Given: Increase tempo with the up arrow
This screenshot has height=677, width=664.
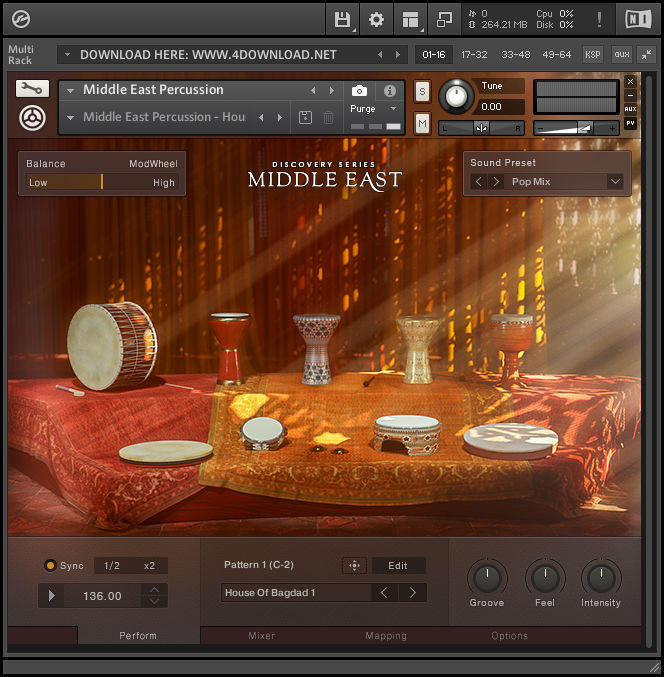Looking at the screenshot, I should (x=155, y=590).
